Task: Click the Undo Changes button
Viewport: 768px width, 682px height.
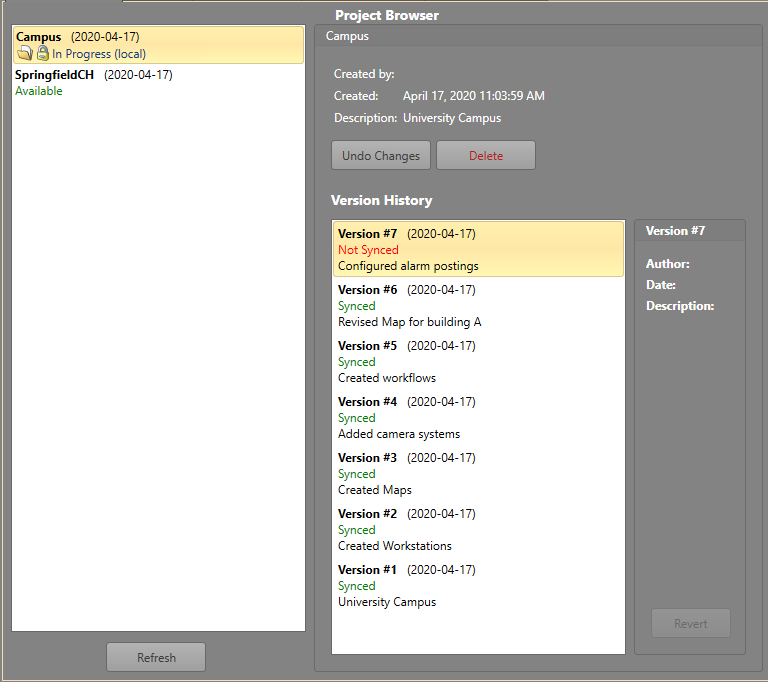Action: (381, 156)
